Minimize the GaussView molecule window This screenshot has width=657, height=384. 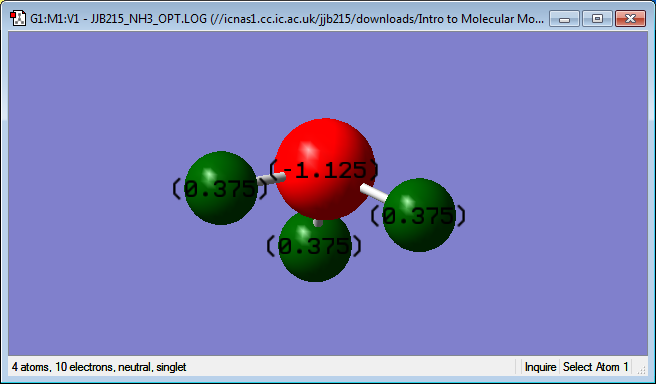(x=564, y=19)
